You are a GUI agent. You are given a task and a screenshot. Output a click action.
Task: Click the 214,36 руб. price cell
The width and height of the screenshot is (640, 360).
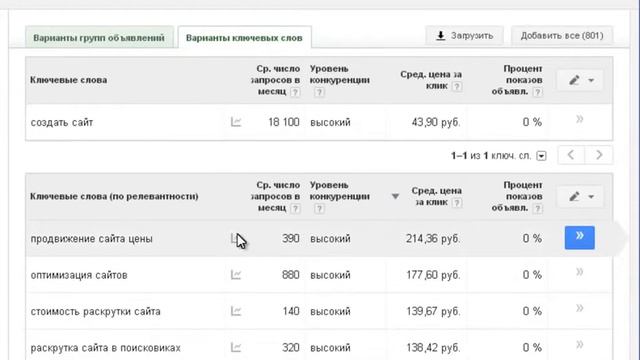pos(433,238)
